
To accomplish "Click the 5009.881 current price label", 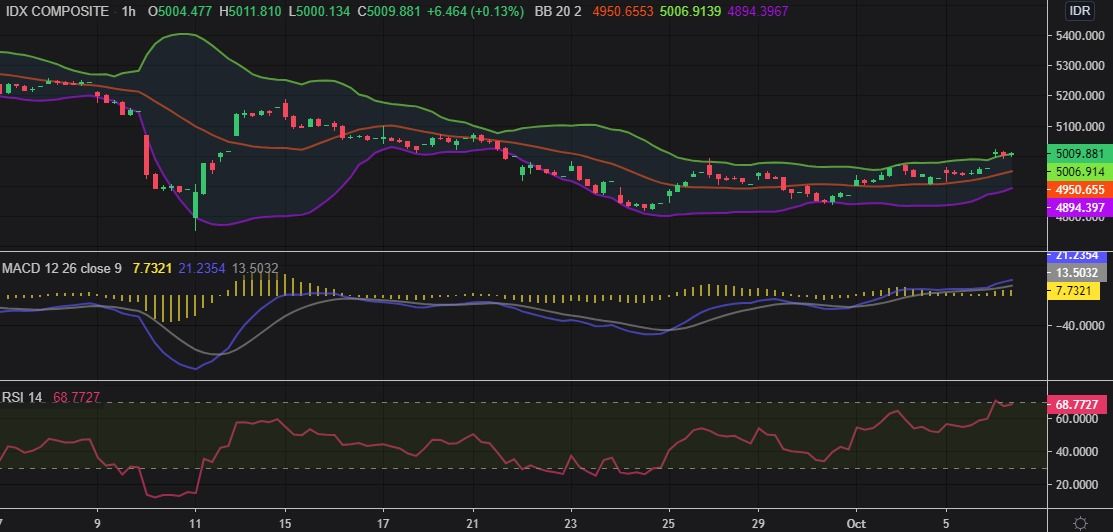I will click(x=1080, y=154).
